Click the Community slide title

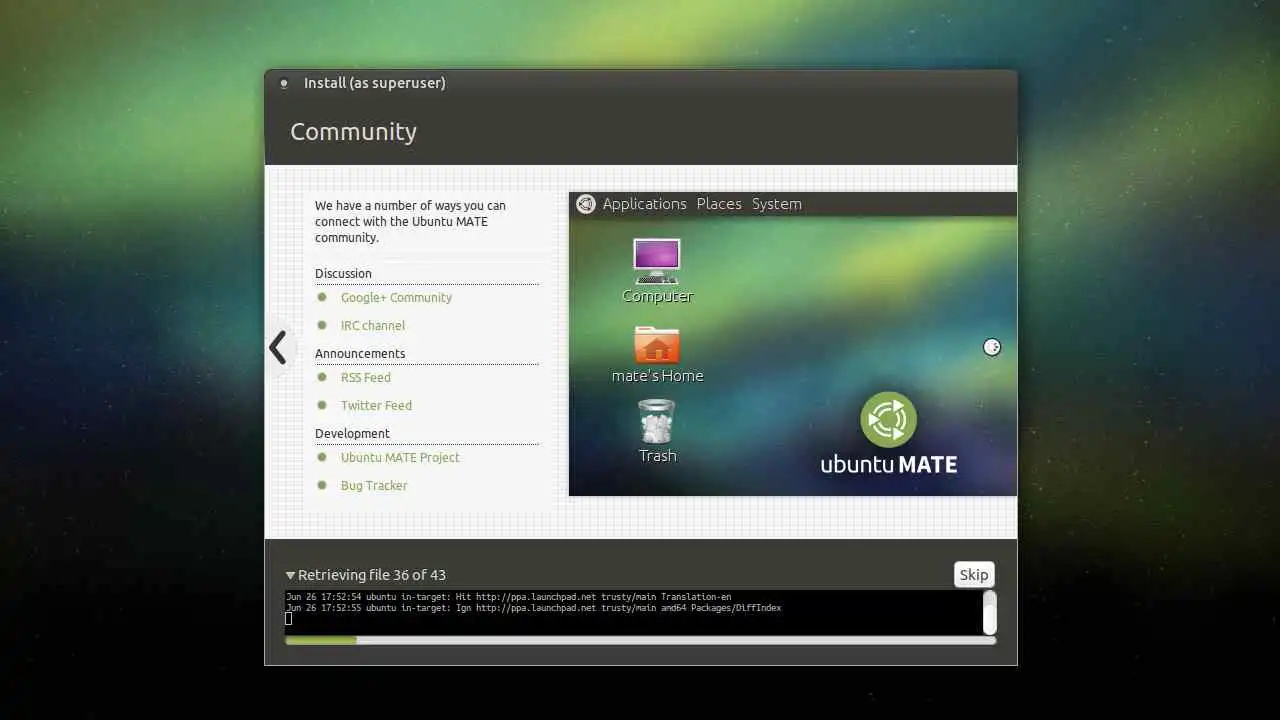(x=353, y=132)
